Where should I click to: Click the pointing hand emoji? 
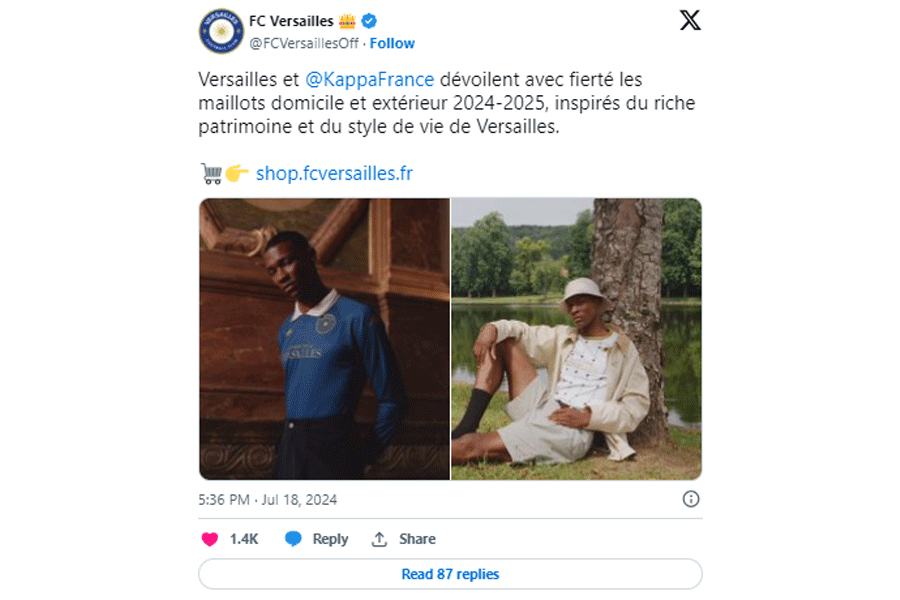pos(236,173)
